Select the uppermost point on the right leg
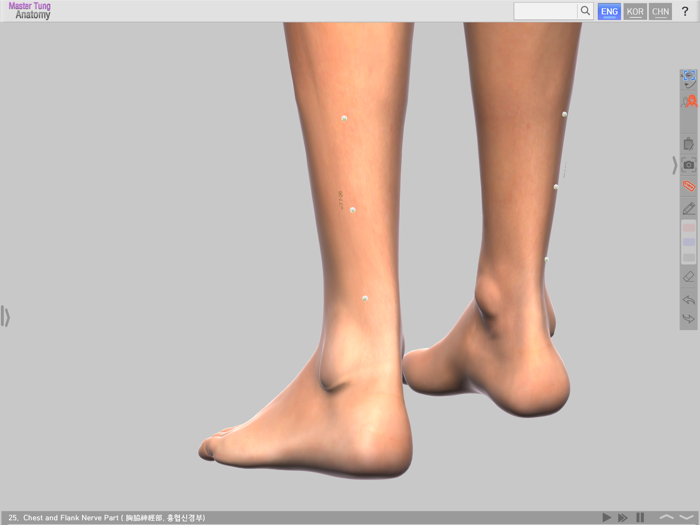This screenshot has width=700, height=525. click(564, 114)
